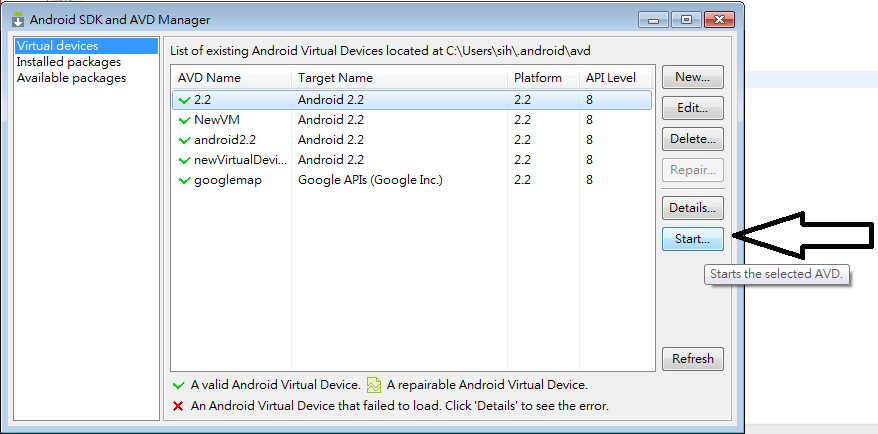Click the valid device legend checkmark icon
878x434 pixels.
[179, 385]
